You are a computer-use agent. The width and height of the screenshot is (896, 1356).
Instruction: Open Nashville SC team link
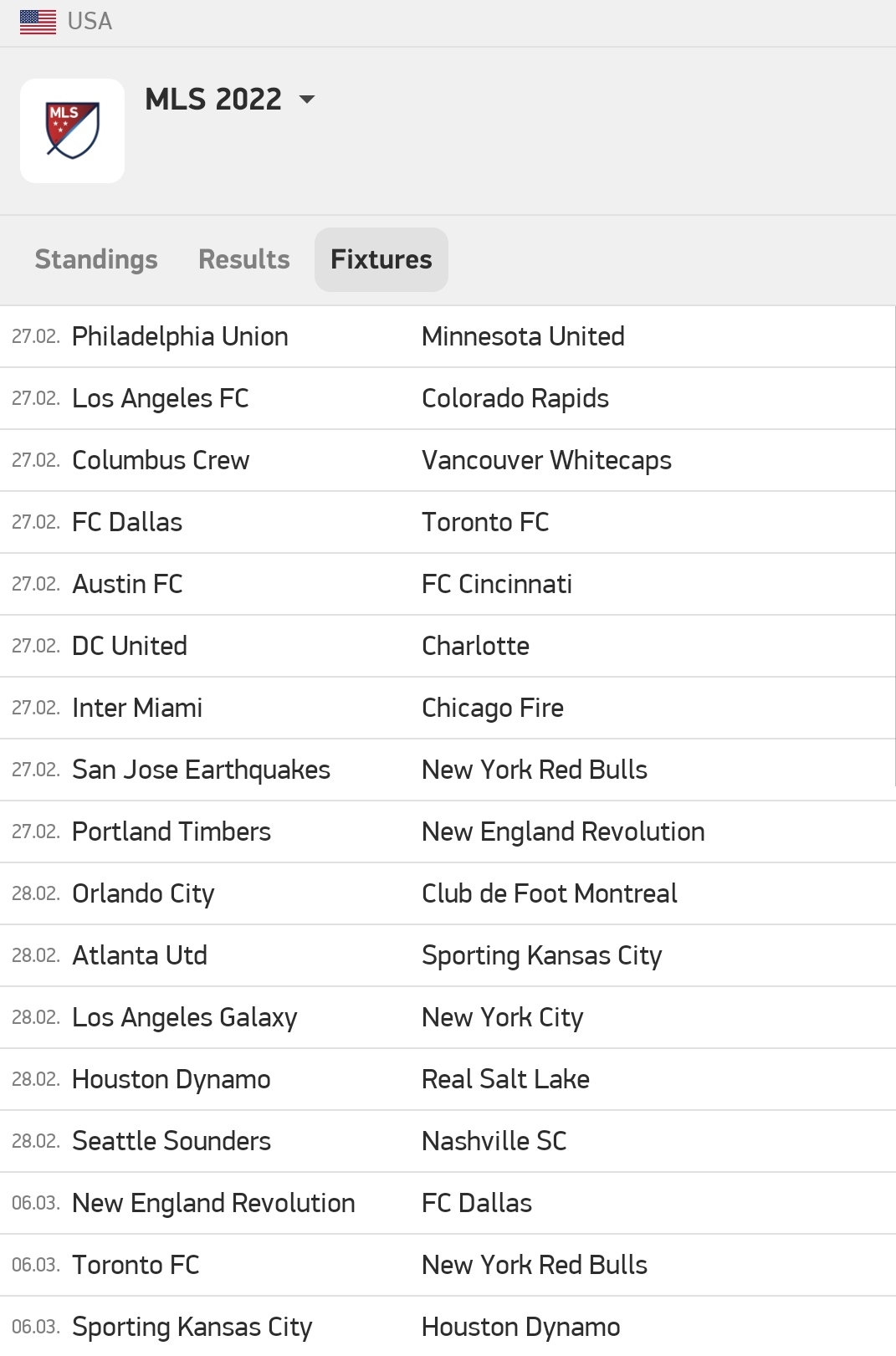pos(494,1141)
